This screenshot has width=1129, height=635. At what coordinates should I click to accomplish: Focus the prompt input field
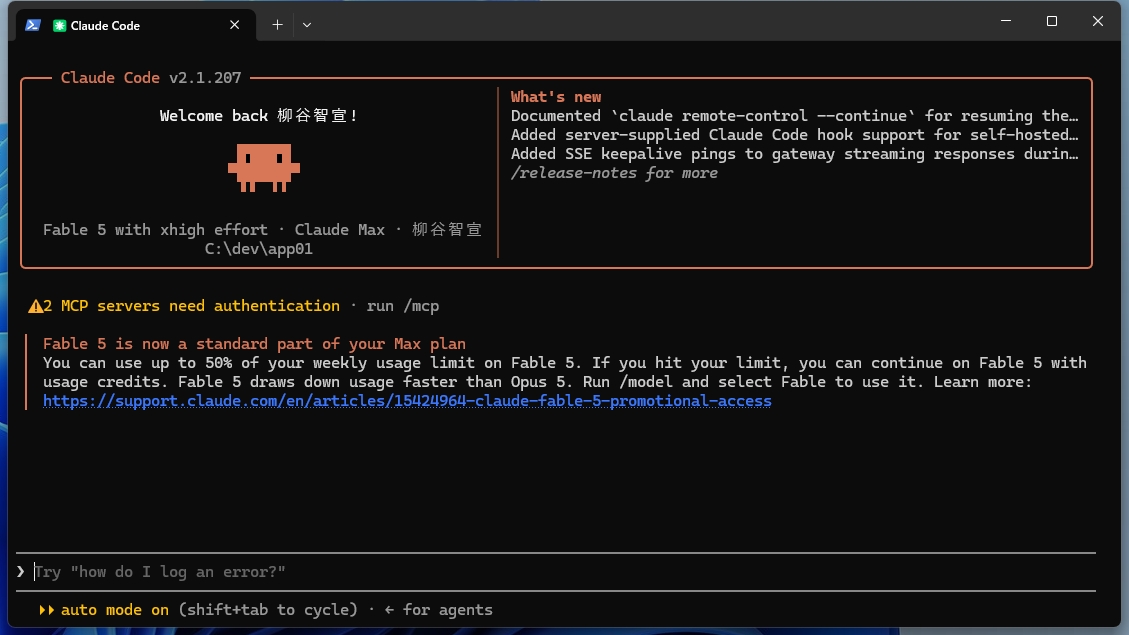(556, 572)
